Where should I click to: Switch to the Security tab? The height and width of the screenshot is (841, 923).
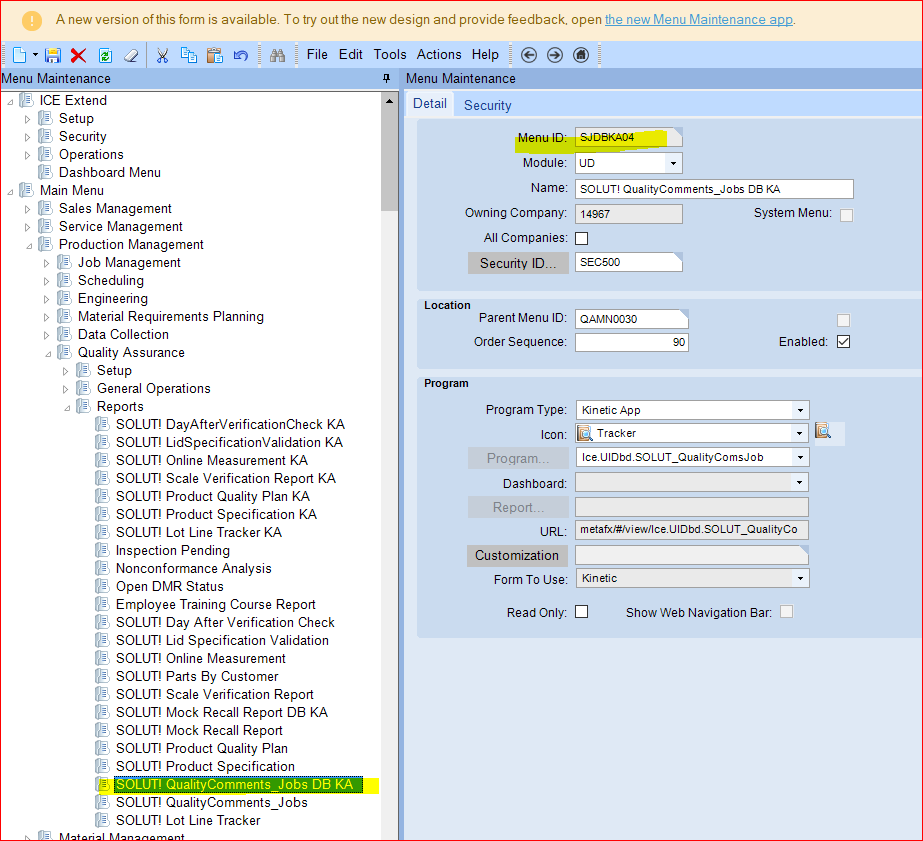(x=487, y=104)
